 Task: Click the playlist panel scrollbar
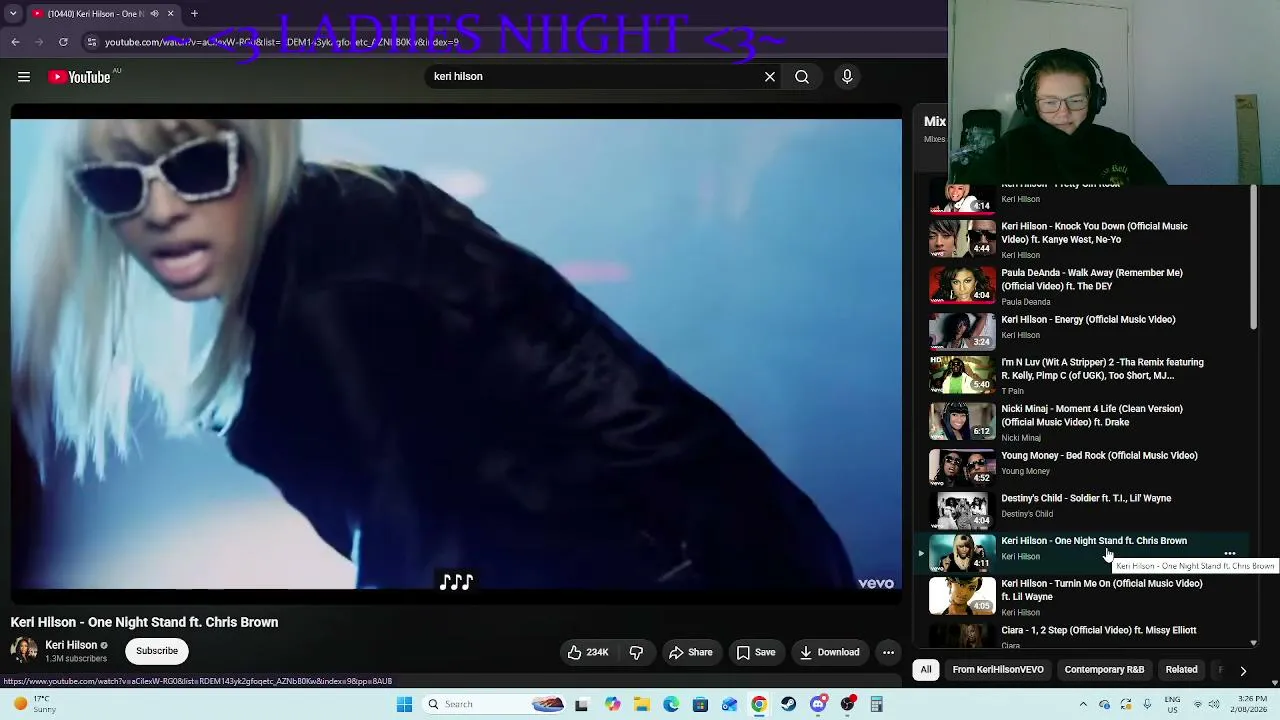(x=1253, y=257)
